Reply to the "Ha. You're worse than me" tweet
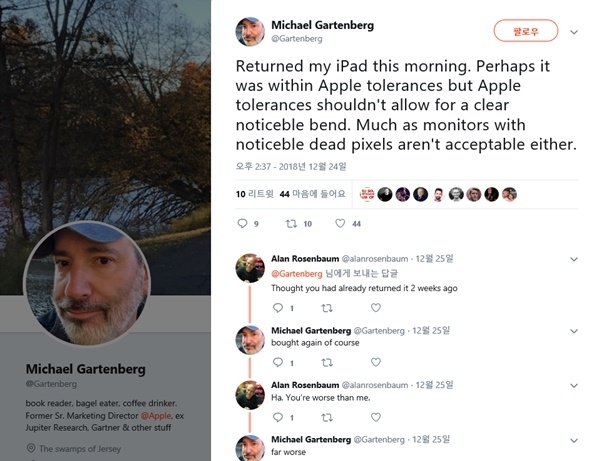 coord(277,417)
